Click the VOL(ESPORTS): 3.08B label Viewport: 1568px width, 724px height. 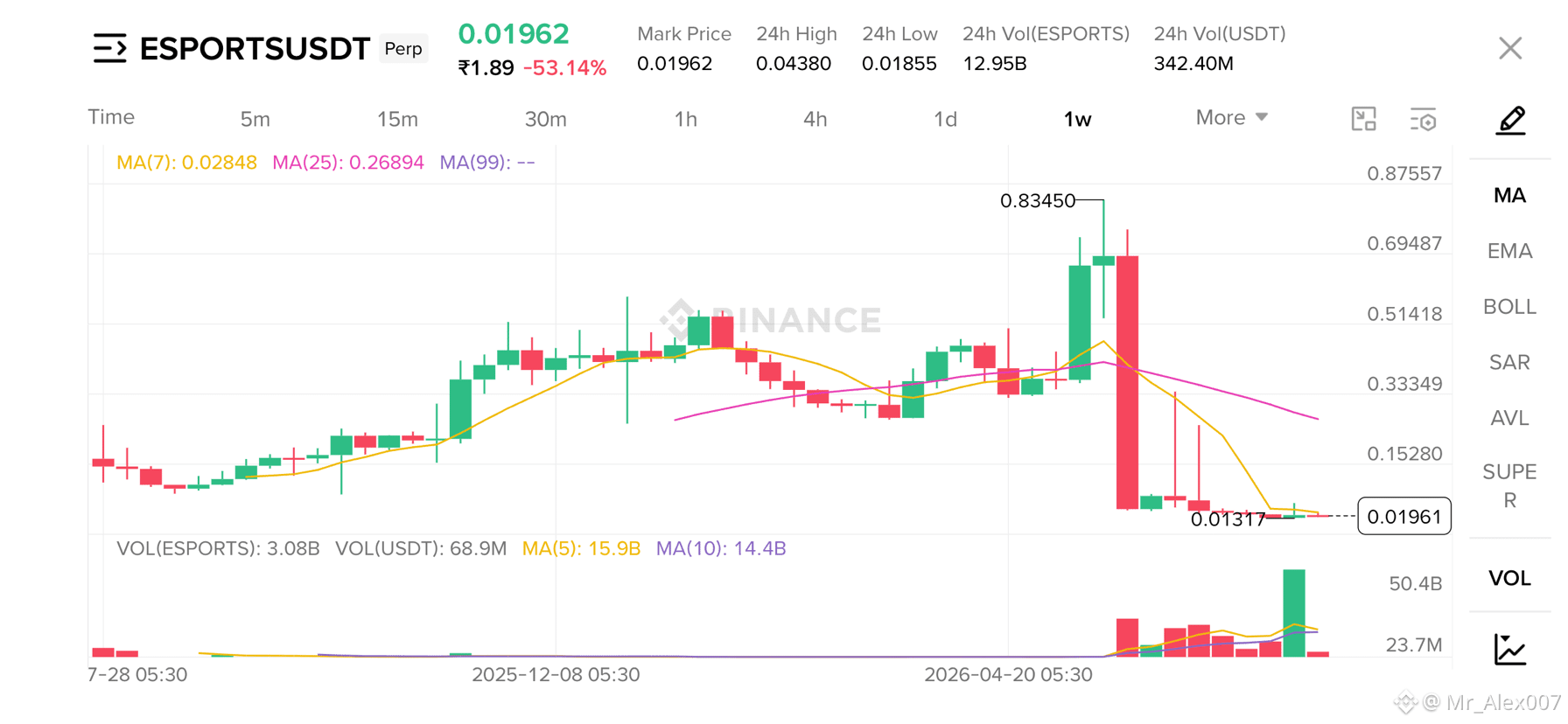[x=218, y=548]
